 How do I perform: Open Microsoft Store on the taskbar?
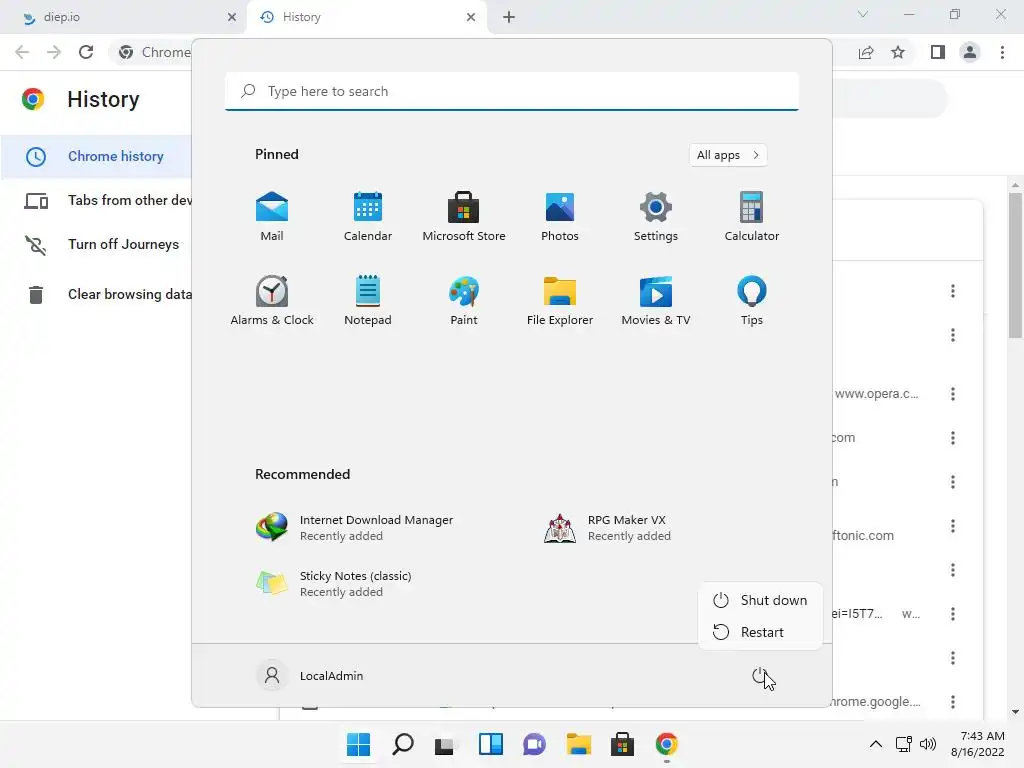[x=622, y=744]
